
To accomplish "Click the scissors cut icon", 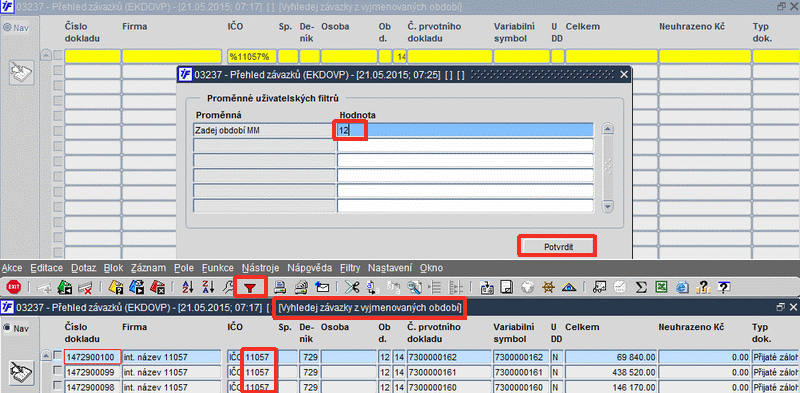I will [x=352, y=287].
